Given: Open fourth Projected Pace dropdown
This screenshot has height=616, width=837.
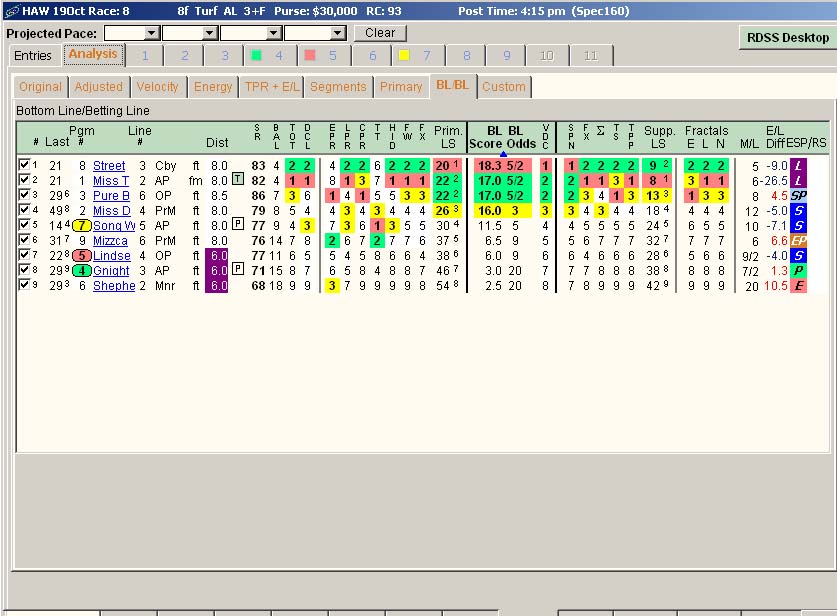Looking at the screenshot, I should point(337,33).
